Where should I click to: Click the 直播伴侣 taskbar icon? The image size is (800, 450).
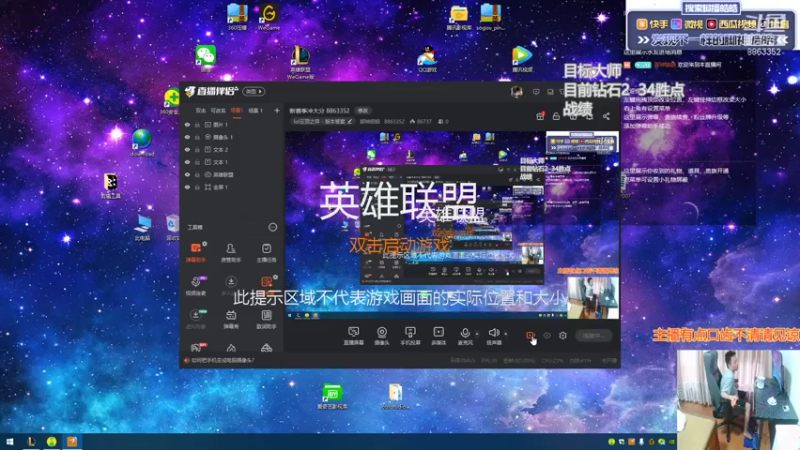click(72, 442)
